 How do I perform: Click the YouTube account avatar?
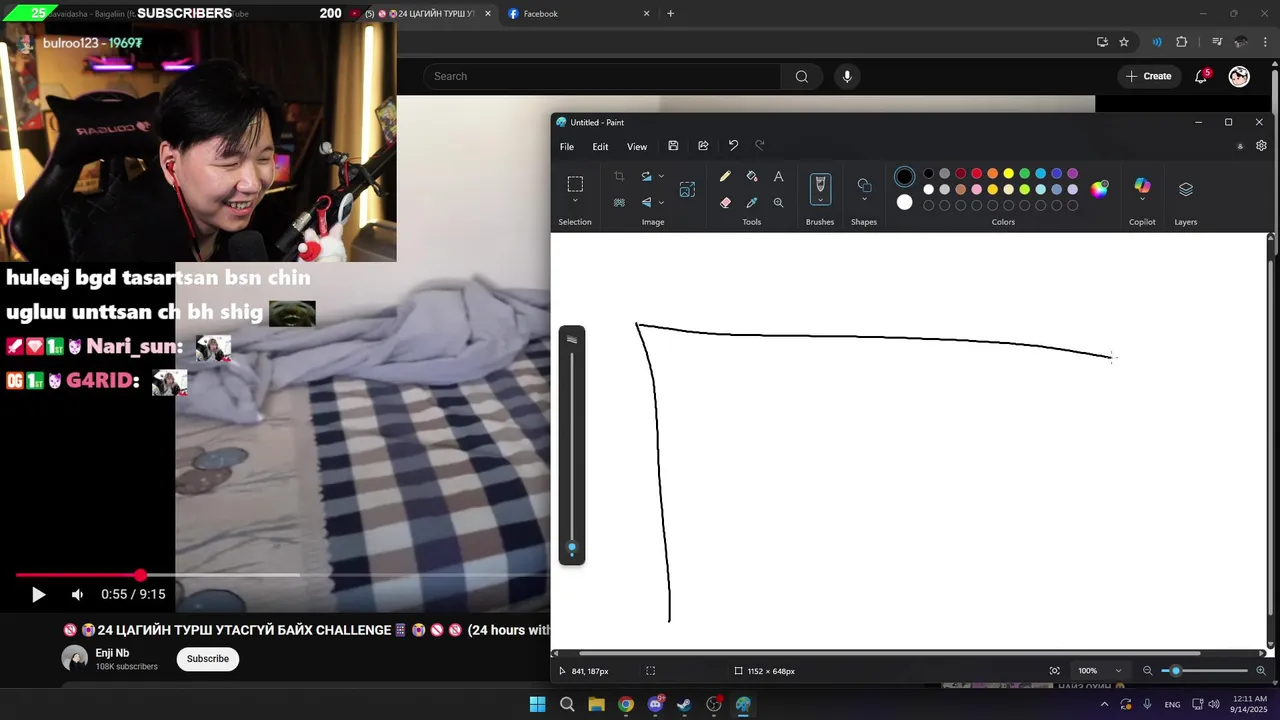(1239, 76)
